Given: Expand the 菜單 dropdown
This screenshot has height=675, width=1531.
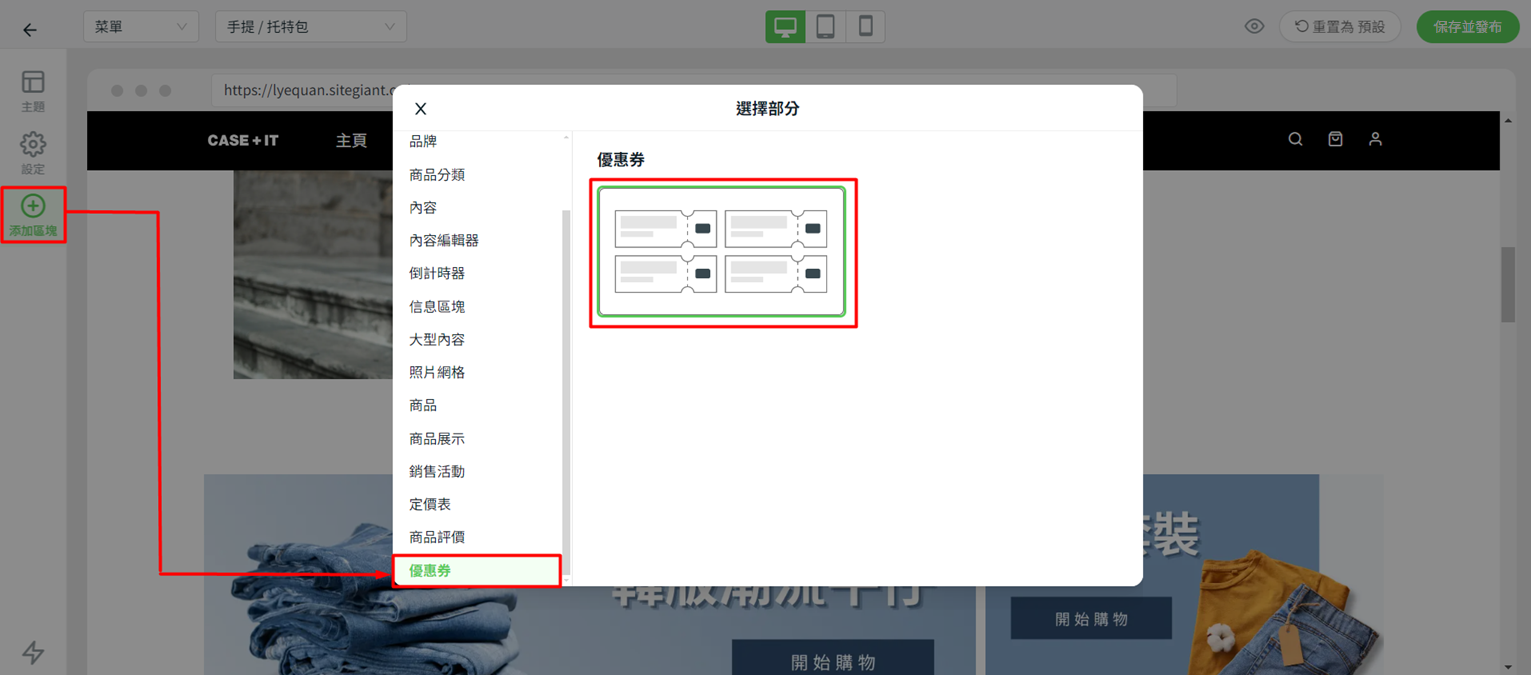Looking at the screenshot, I should tap(140, 27).
